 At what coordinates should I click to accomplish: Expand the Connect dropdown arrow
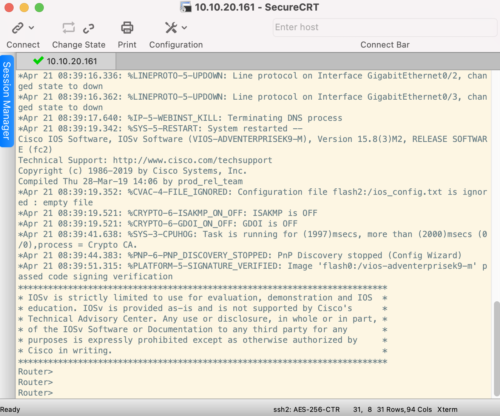tap(31, 28)
